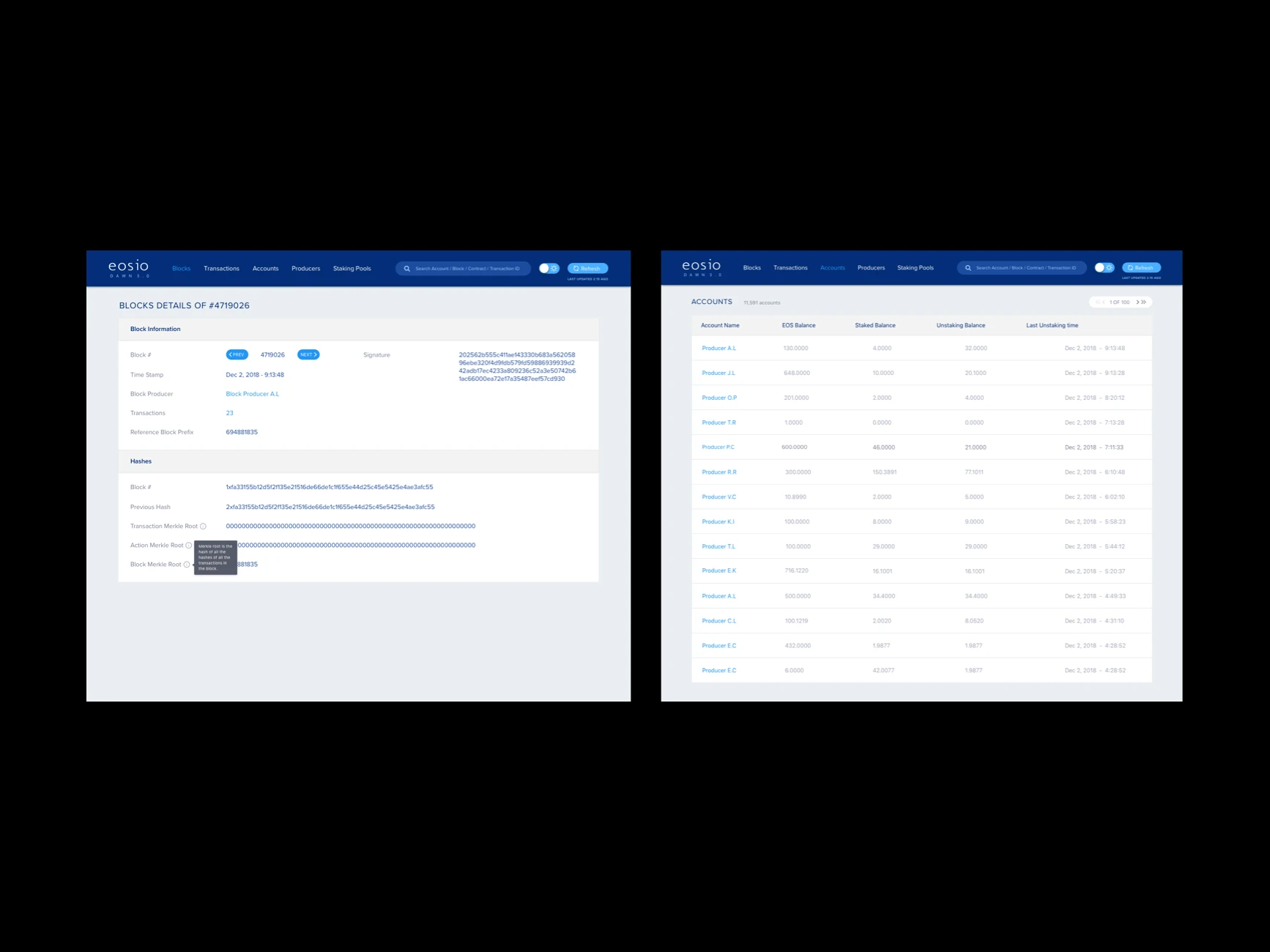
Task: Click the eosio logo on the left screen
Action: tap(129, 269)
